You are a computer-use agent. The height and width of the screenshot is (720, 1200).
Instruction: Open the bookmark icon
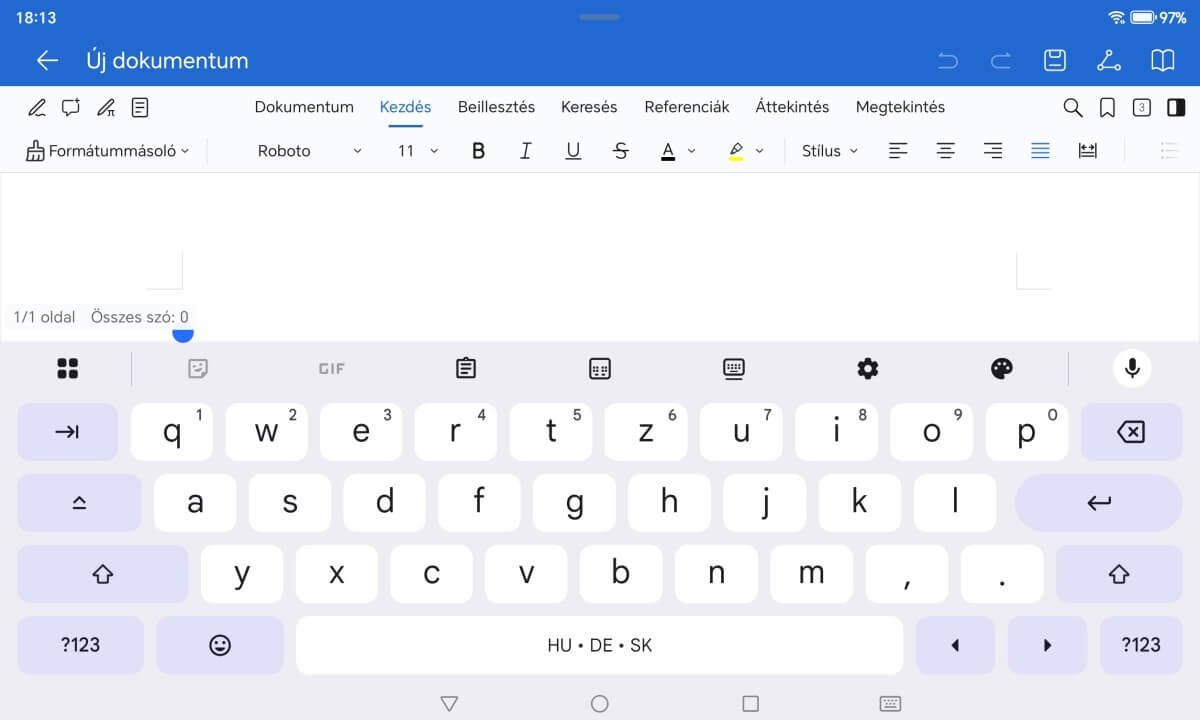(1107, 107)
